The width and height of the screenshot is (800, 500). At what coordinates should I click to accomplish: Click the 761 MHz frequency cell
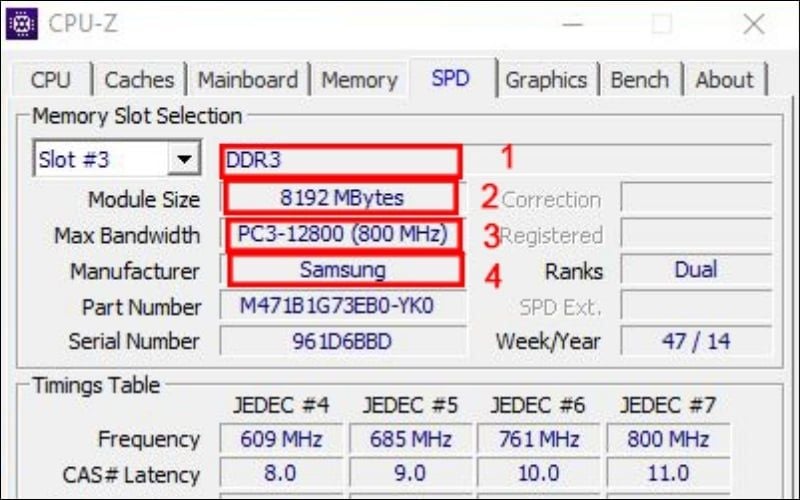click(539, 439)
